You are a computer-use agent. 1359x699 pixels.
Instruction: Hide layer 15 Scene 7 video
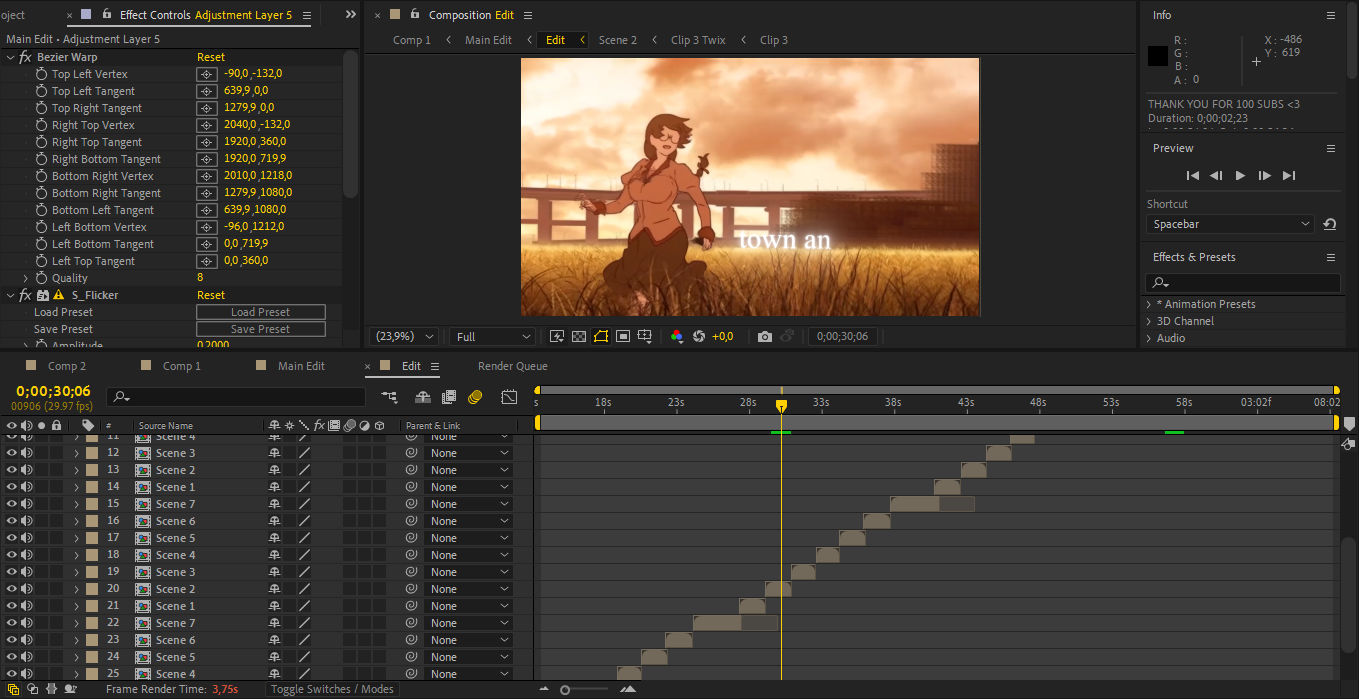12,504
